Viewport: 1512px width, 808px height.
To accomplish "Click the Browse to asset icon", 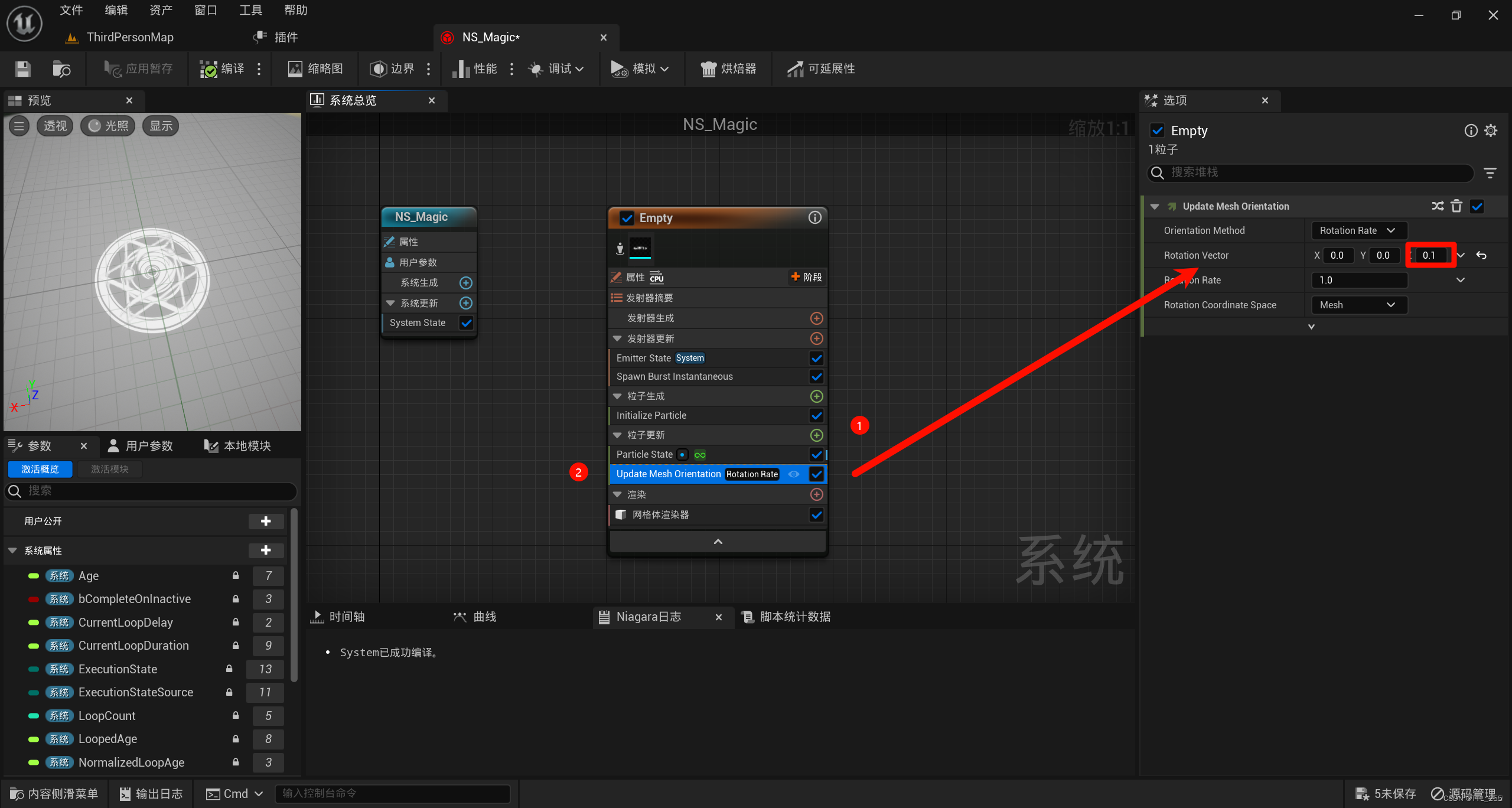I will point(61,69).
